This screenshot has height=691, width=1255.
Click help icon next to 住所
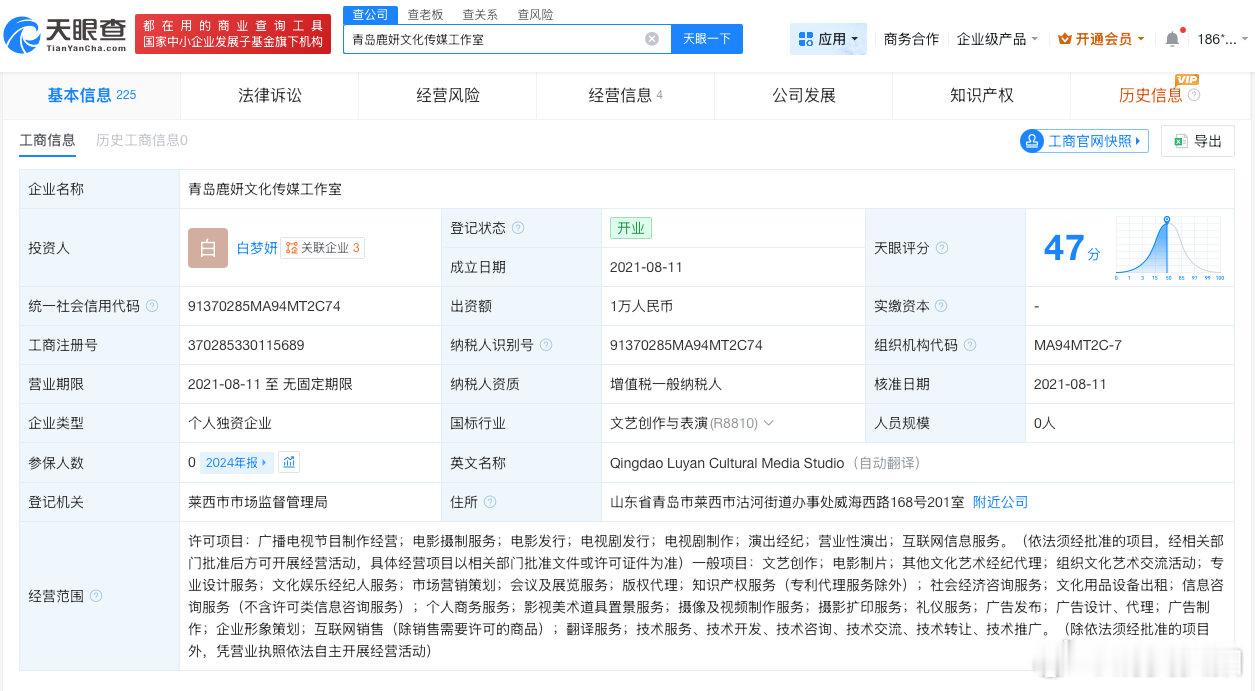tap(490, 502)
